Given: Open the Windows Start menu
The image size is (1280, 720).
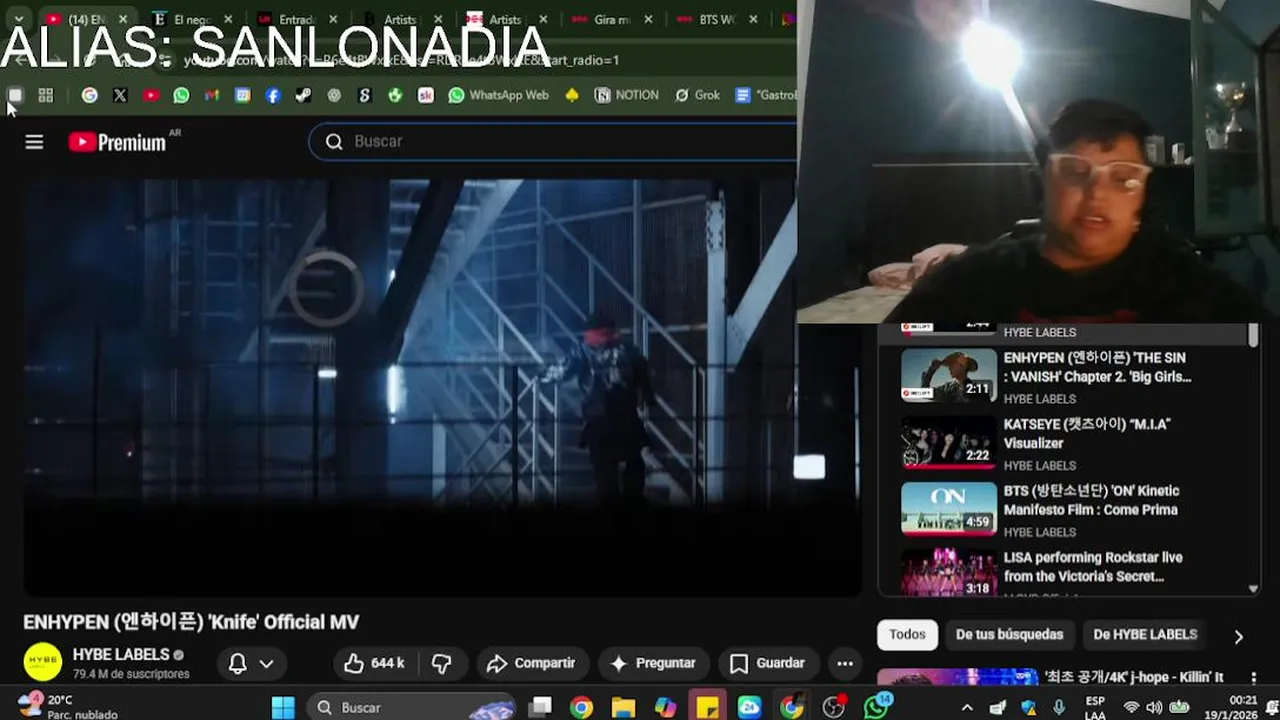Looking at the screenshot, I should pyautogui.click(x=283, y=707).
